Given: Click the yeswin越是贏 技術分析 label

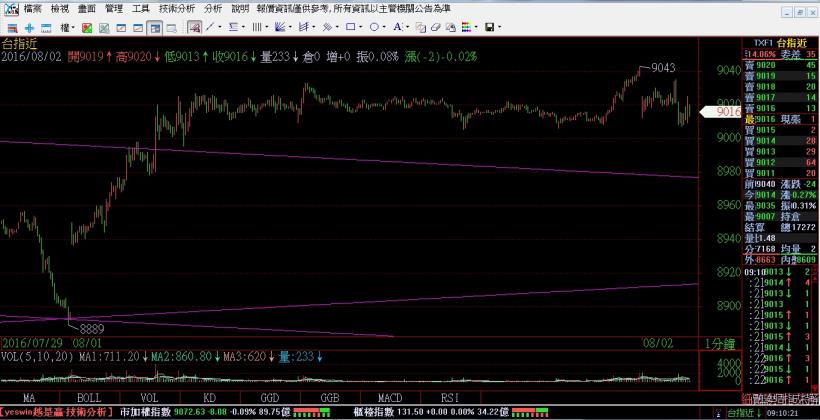Looking at the screenshot, I should tap(57, 411).
